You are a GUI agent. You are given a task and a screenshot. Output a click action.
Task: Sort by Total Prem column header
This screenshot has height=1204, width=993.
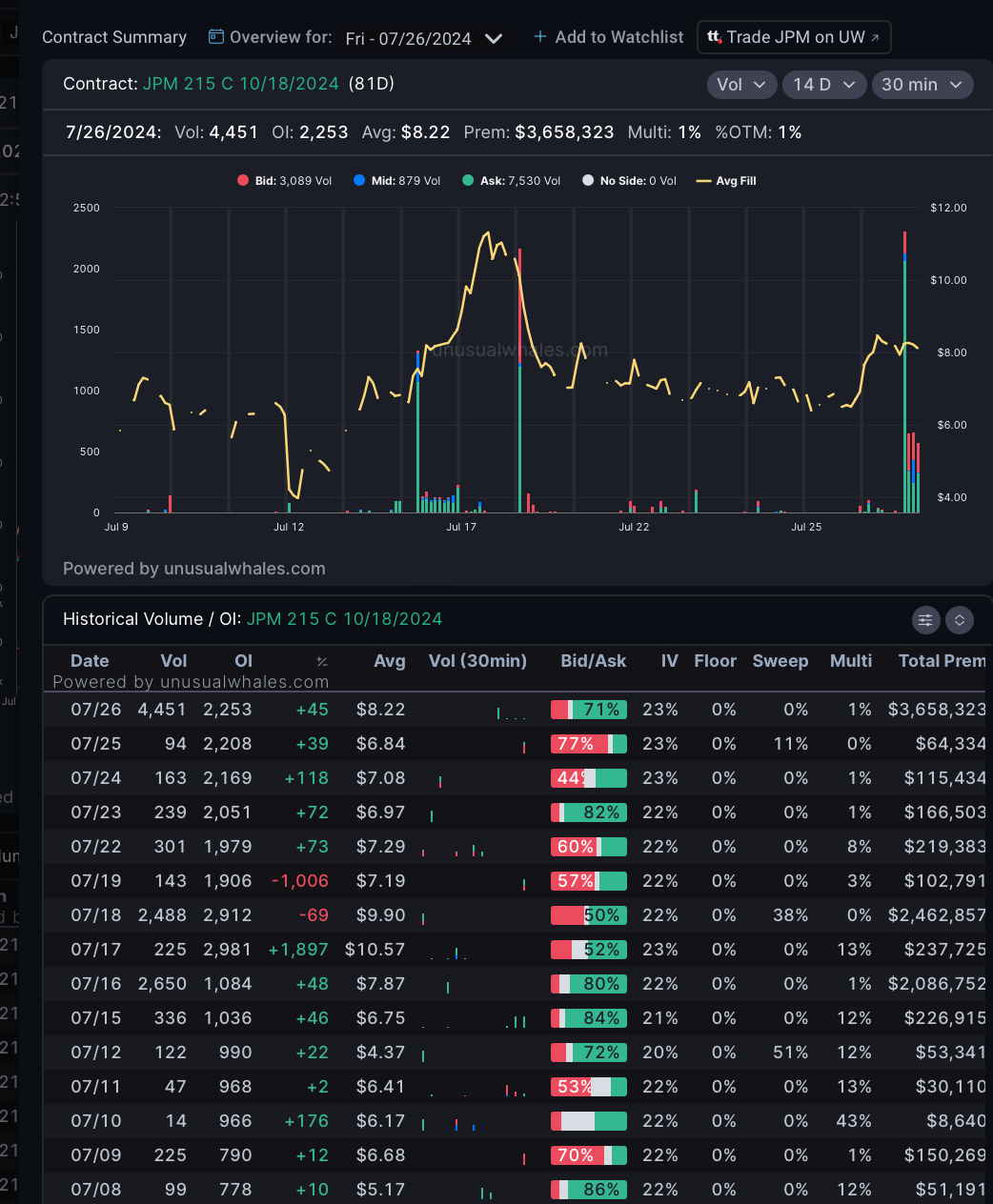pos(942,661)
